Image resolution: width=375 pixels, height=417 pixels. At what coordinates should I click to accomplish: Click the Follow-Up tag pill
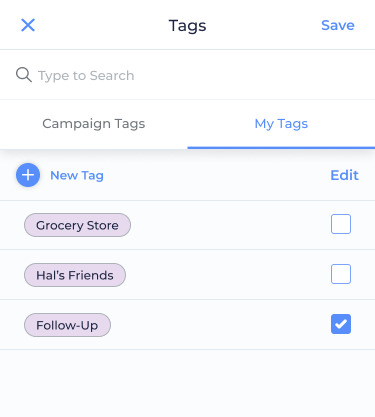(x=67, y=325)
